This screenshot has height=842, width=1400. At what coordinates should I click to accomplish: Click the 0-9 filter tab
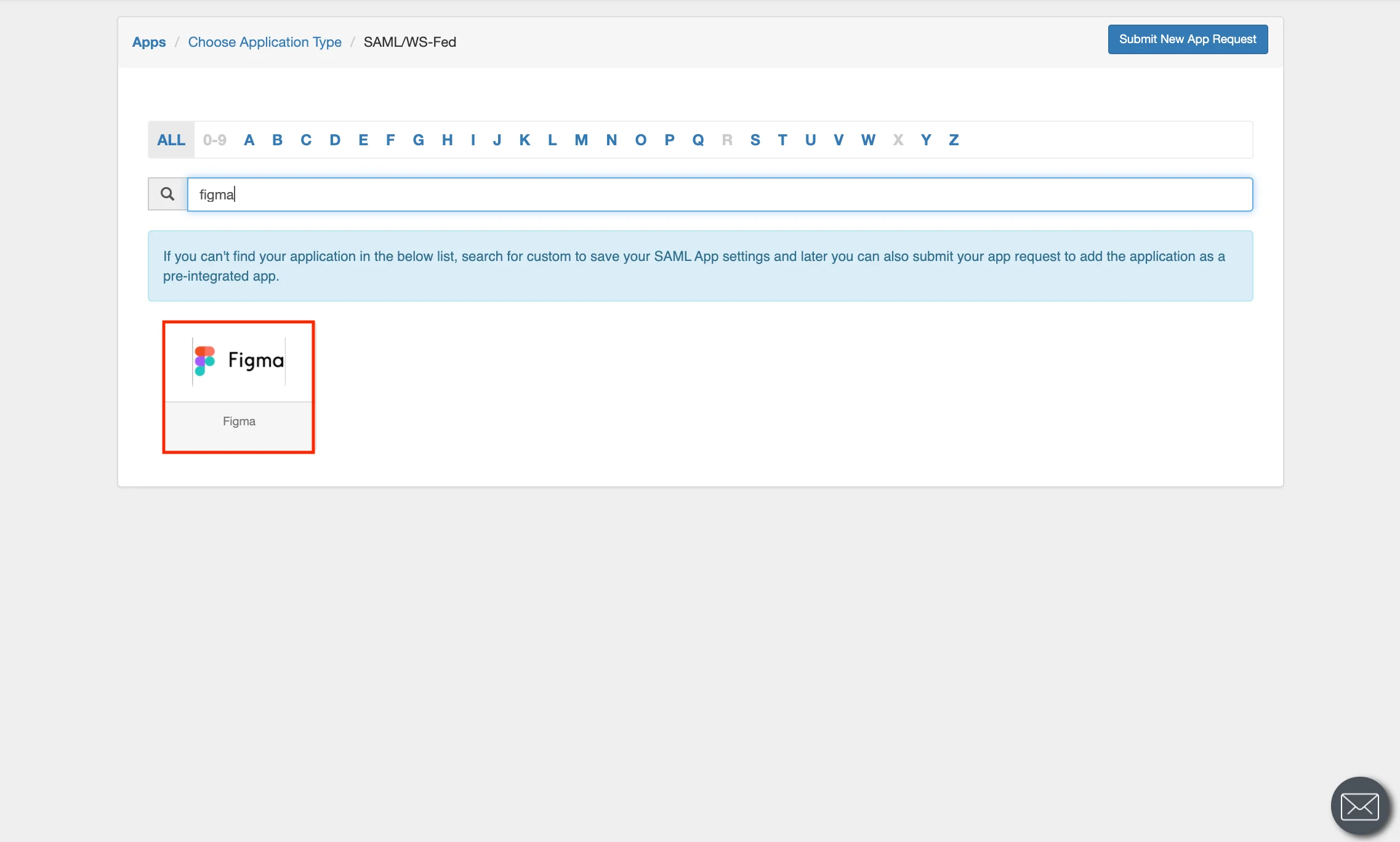tap(213, 139)
